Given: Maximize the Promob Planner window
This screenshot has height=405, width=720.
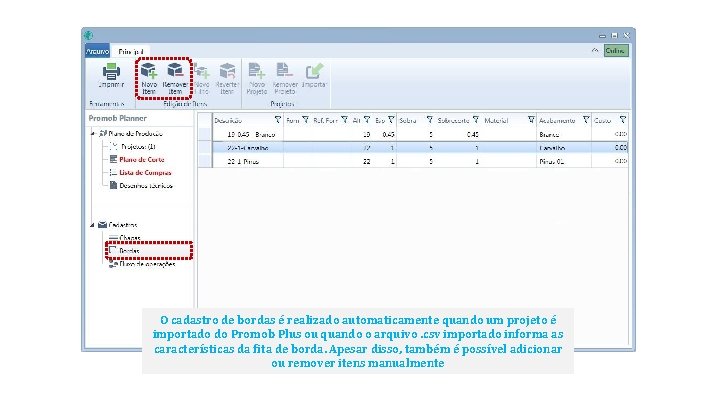Looking at the screenshot, I should 614,35.
